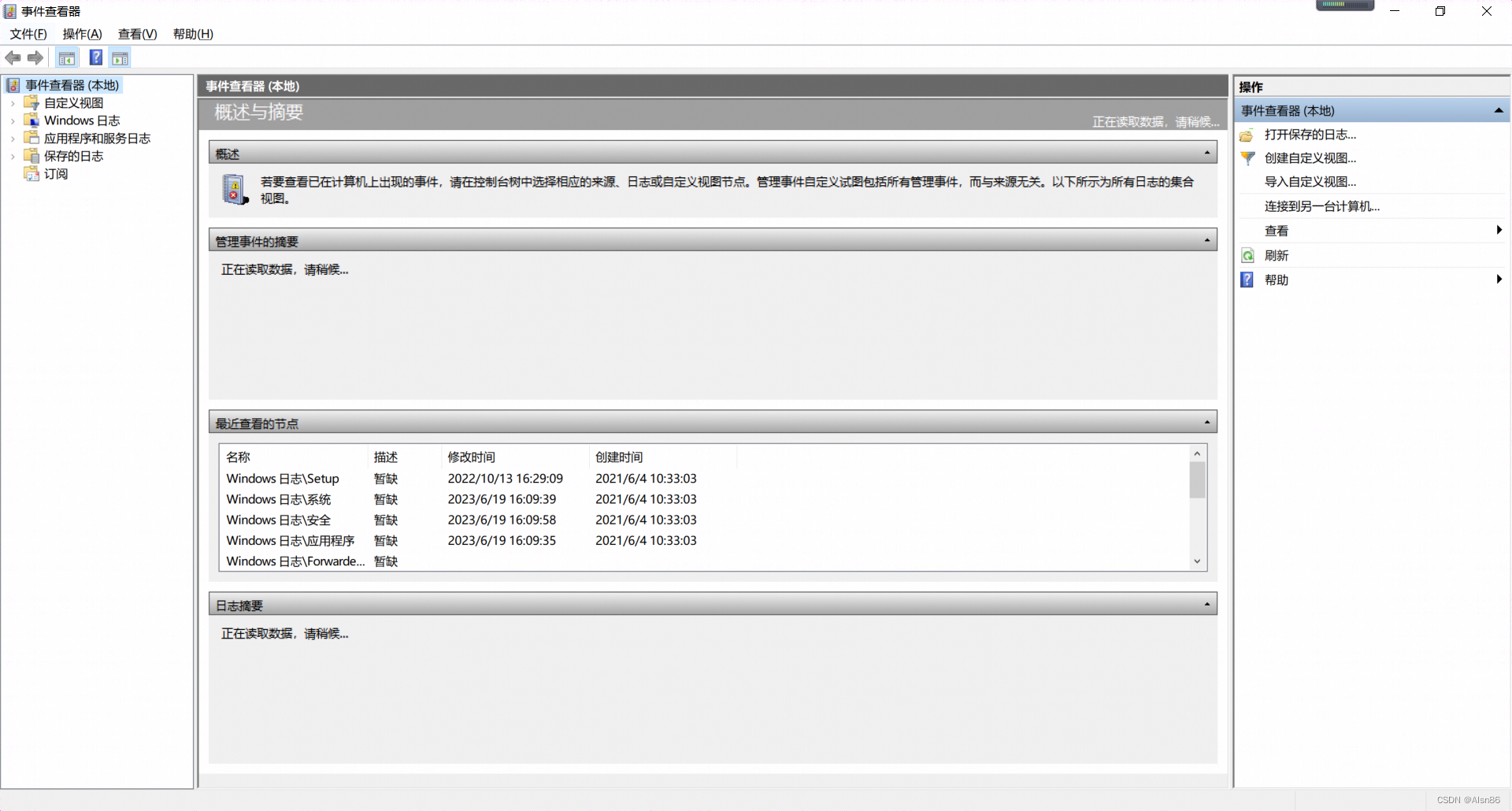Image resolution: width=1512 pixels, height=811 pixels.
Task: Minimize the Event Viewer window
Action: click(x=1395, y=11)
